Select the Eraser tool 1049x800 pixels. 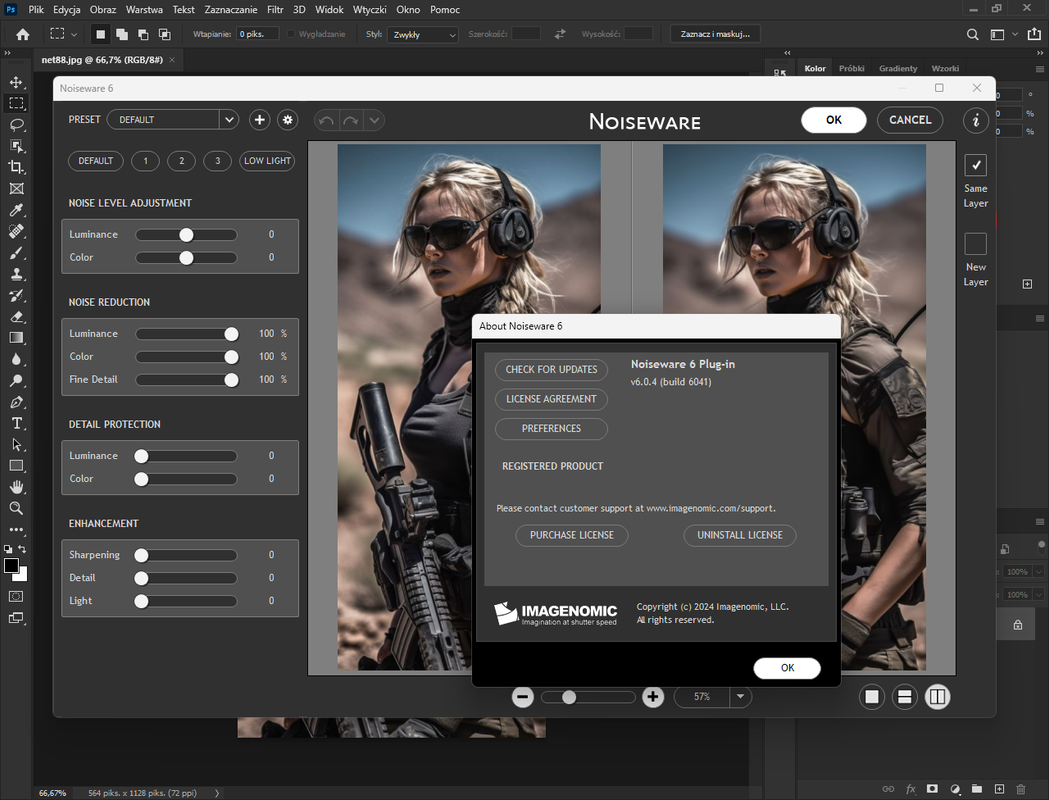tap(16, 317)
